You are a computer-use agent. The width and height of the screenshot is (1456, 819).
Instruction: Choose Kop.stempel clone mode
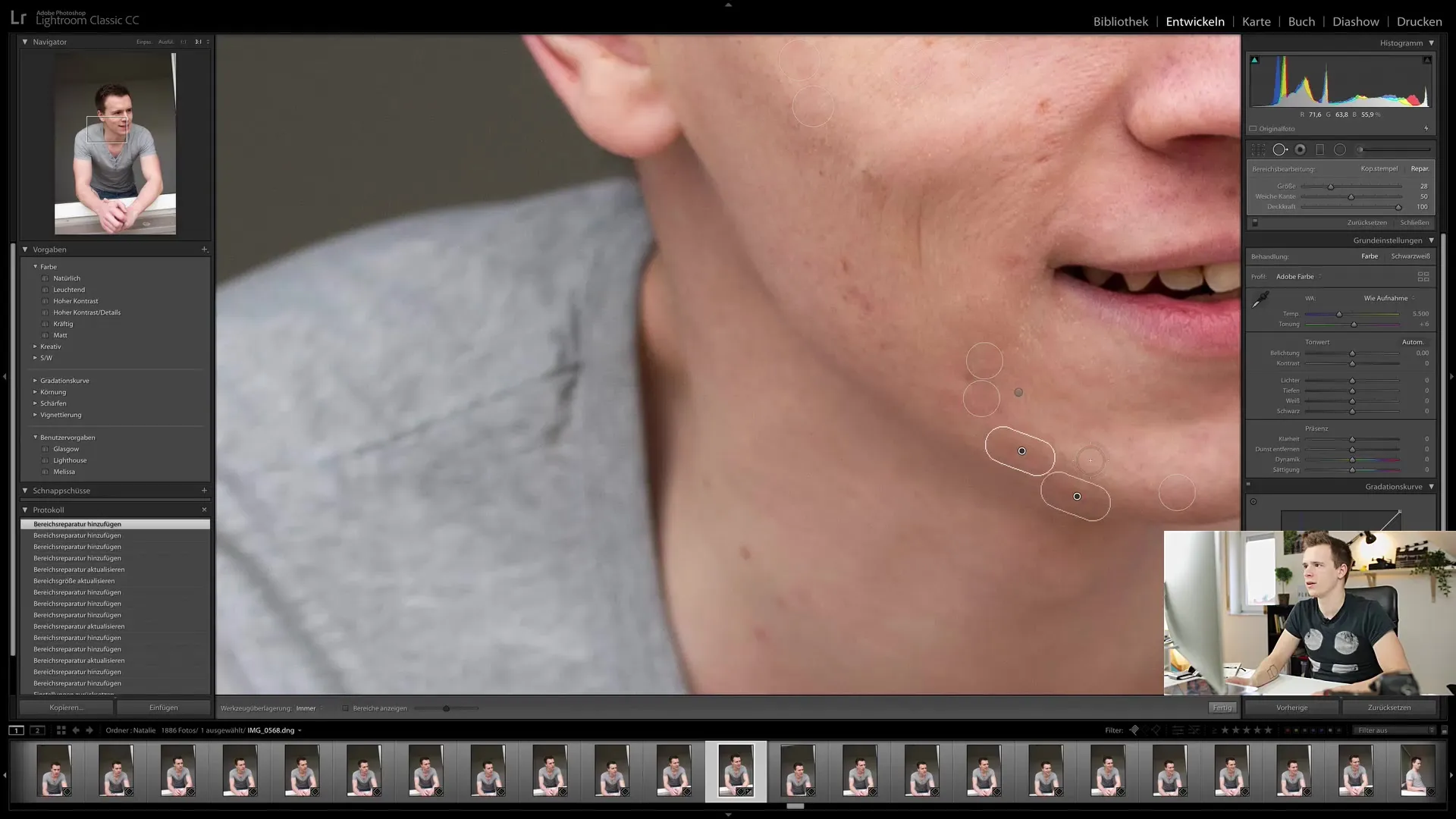tap(1379, 168)
